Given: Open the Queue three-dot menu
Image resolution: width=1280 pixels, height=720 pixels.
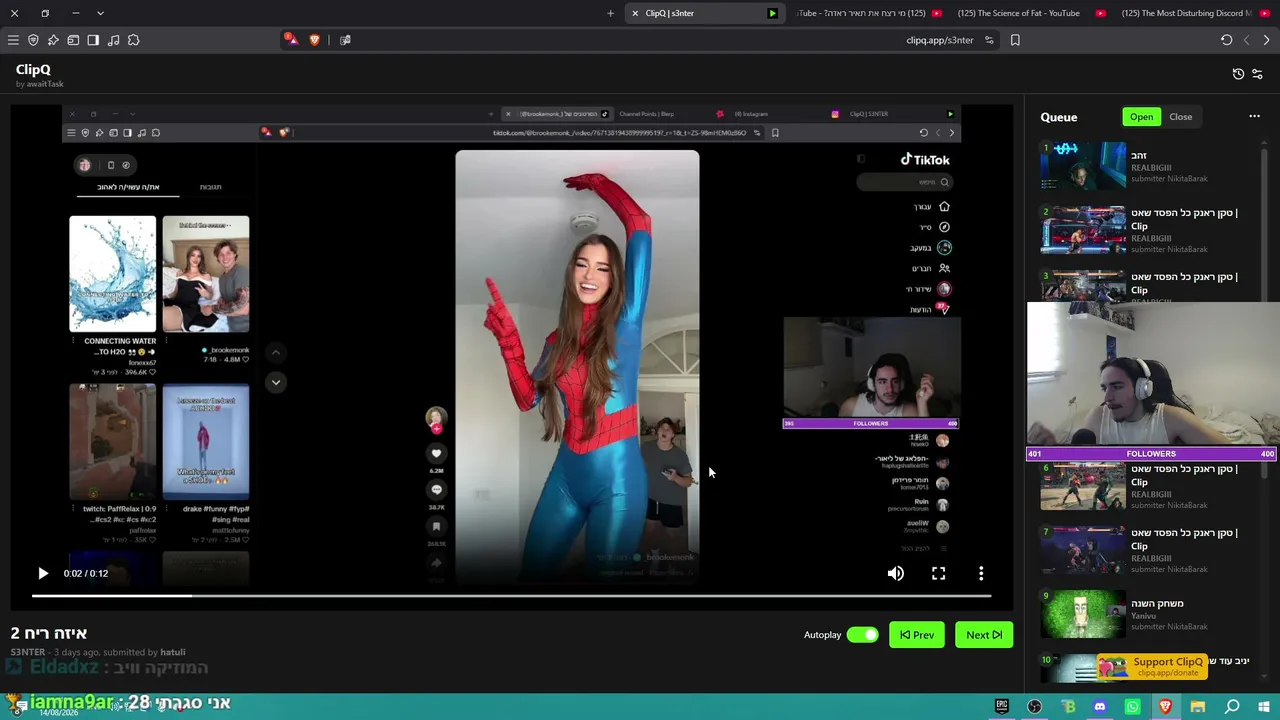Looking at the screenshot, I should [1254, 117].
